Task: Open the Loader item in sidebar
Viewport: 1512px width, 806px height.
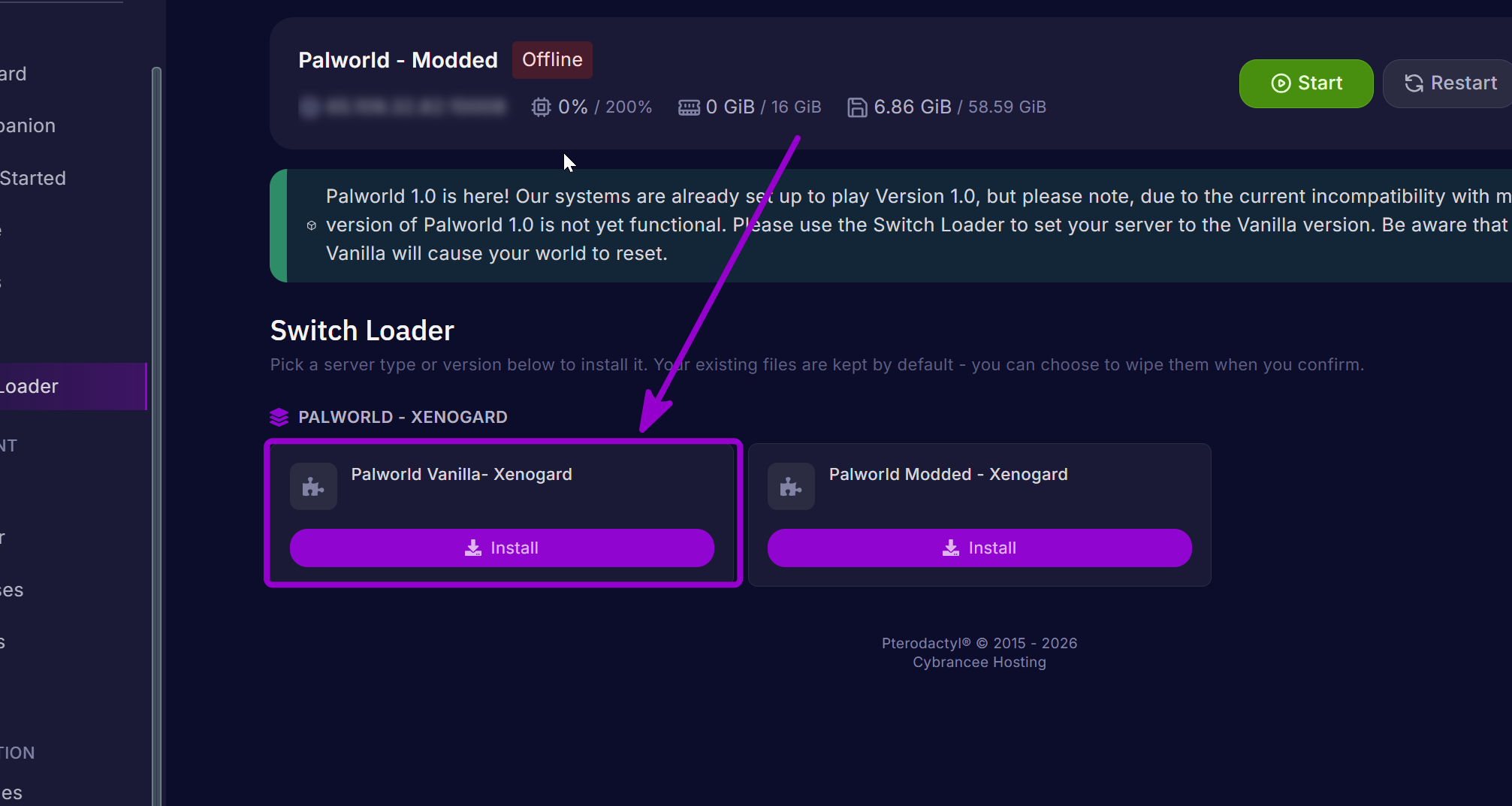Action: click(x=73, y=386)
